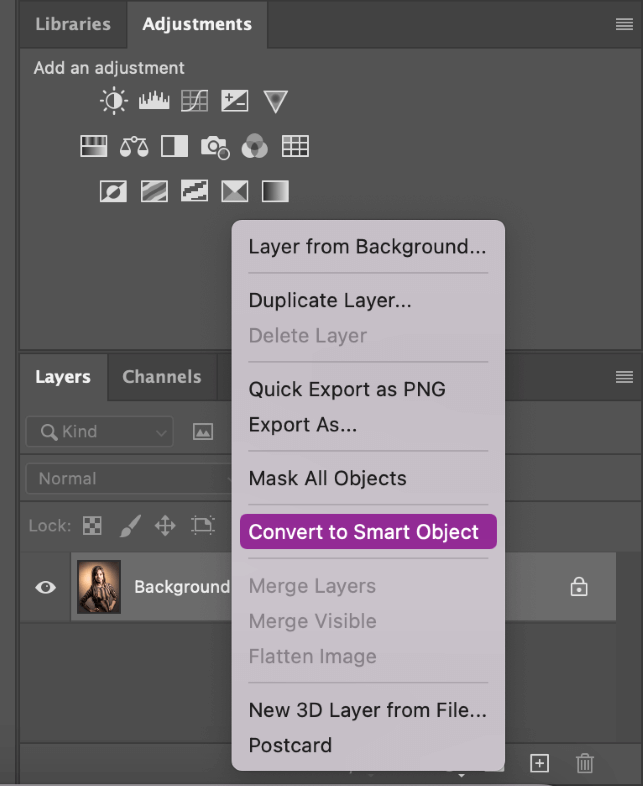Toggle lock position move icon
This screenshot has width=643, height=786.
click(x=165, y=526)
